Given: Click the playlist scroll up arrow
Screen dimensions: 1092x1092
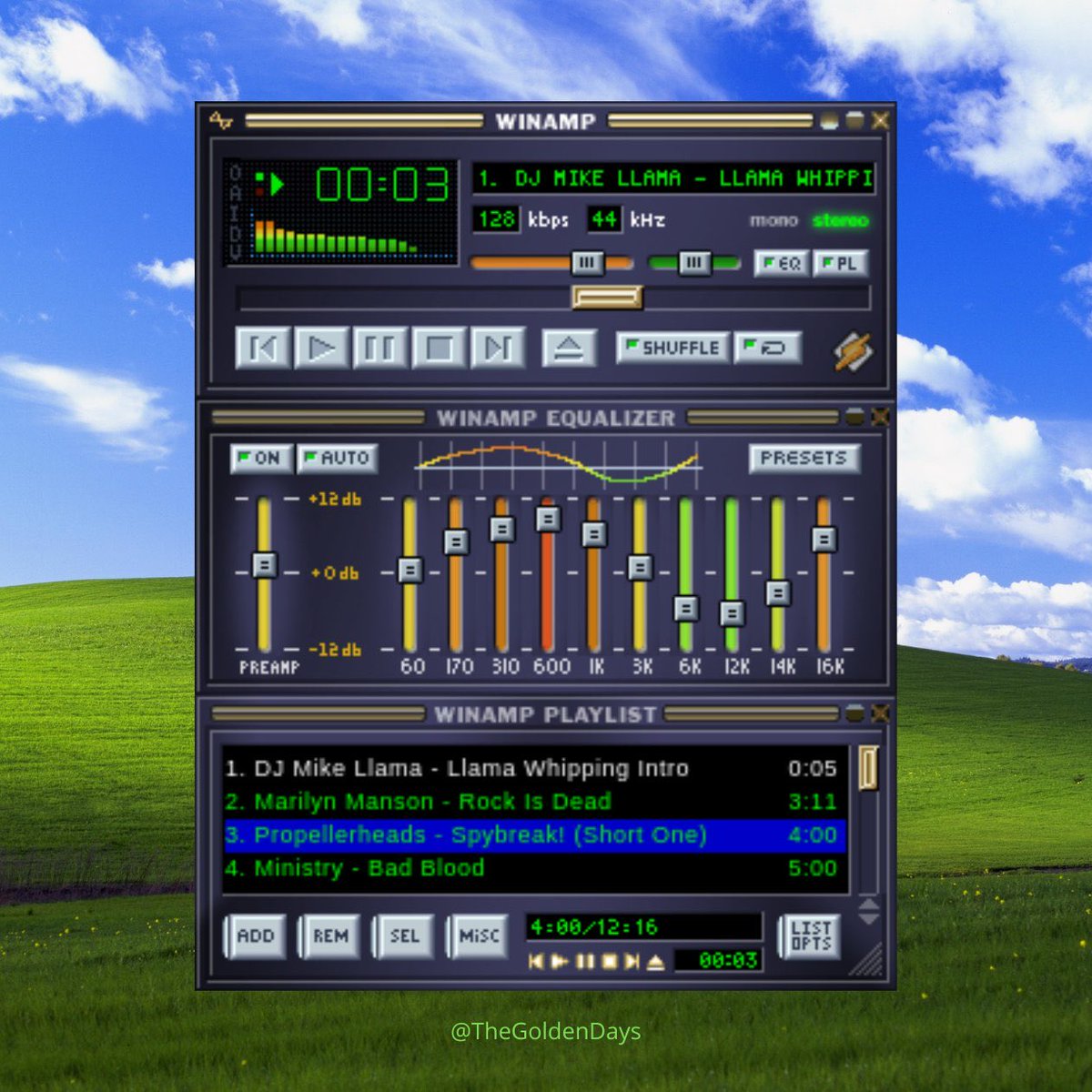Looking at the screenshot, I should coord(869,905).
